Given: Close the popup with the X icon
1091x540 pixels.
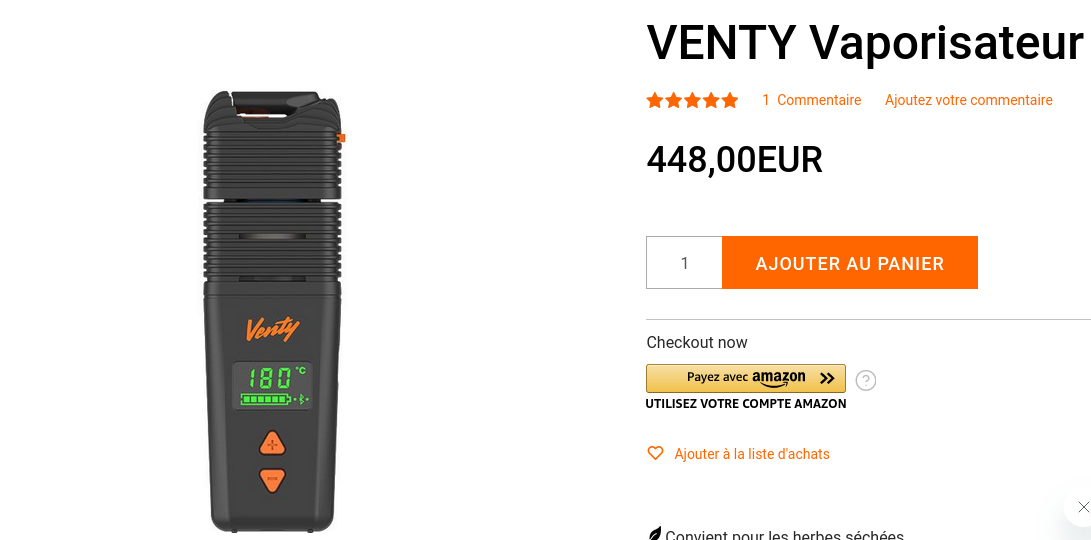Looking at the screenshot, I should tap(1083, 507).
